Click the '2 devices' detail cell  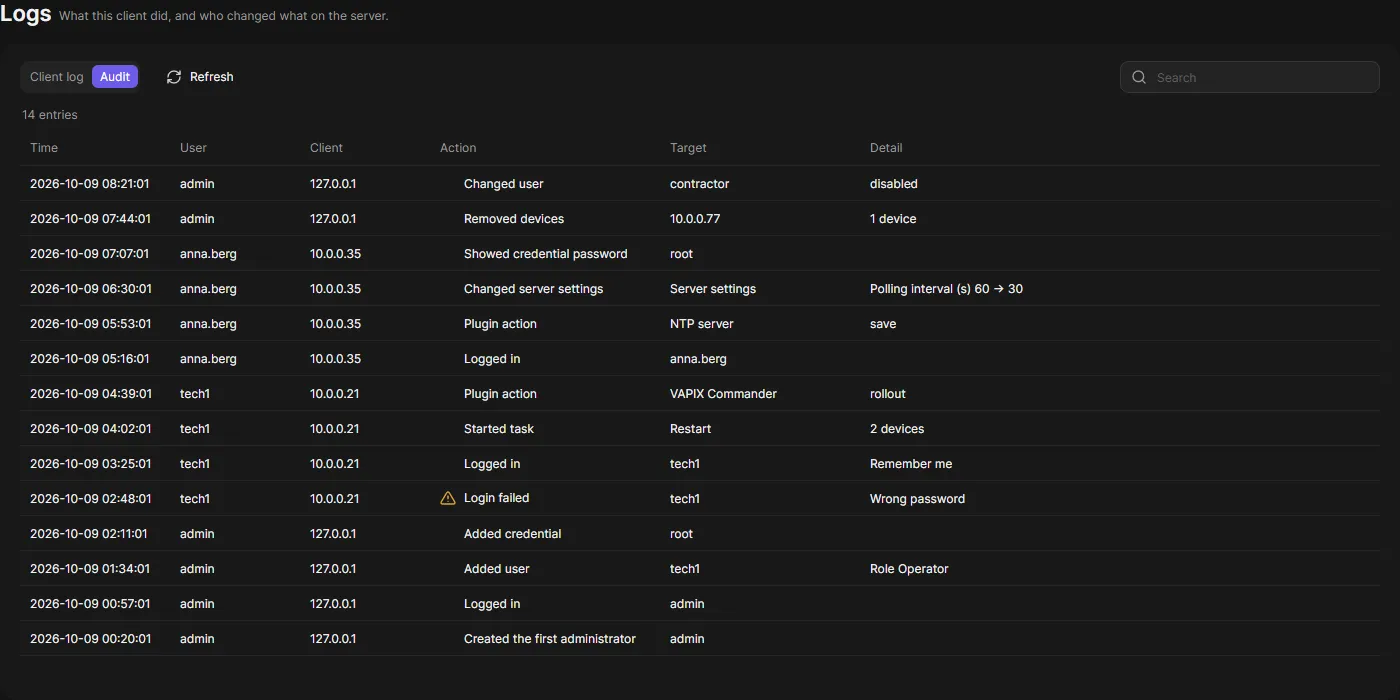pyautogui.click(x=897, y=429)
